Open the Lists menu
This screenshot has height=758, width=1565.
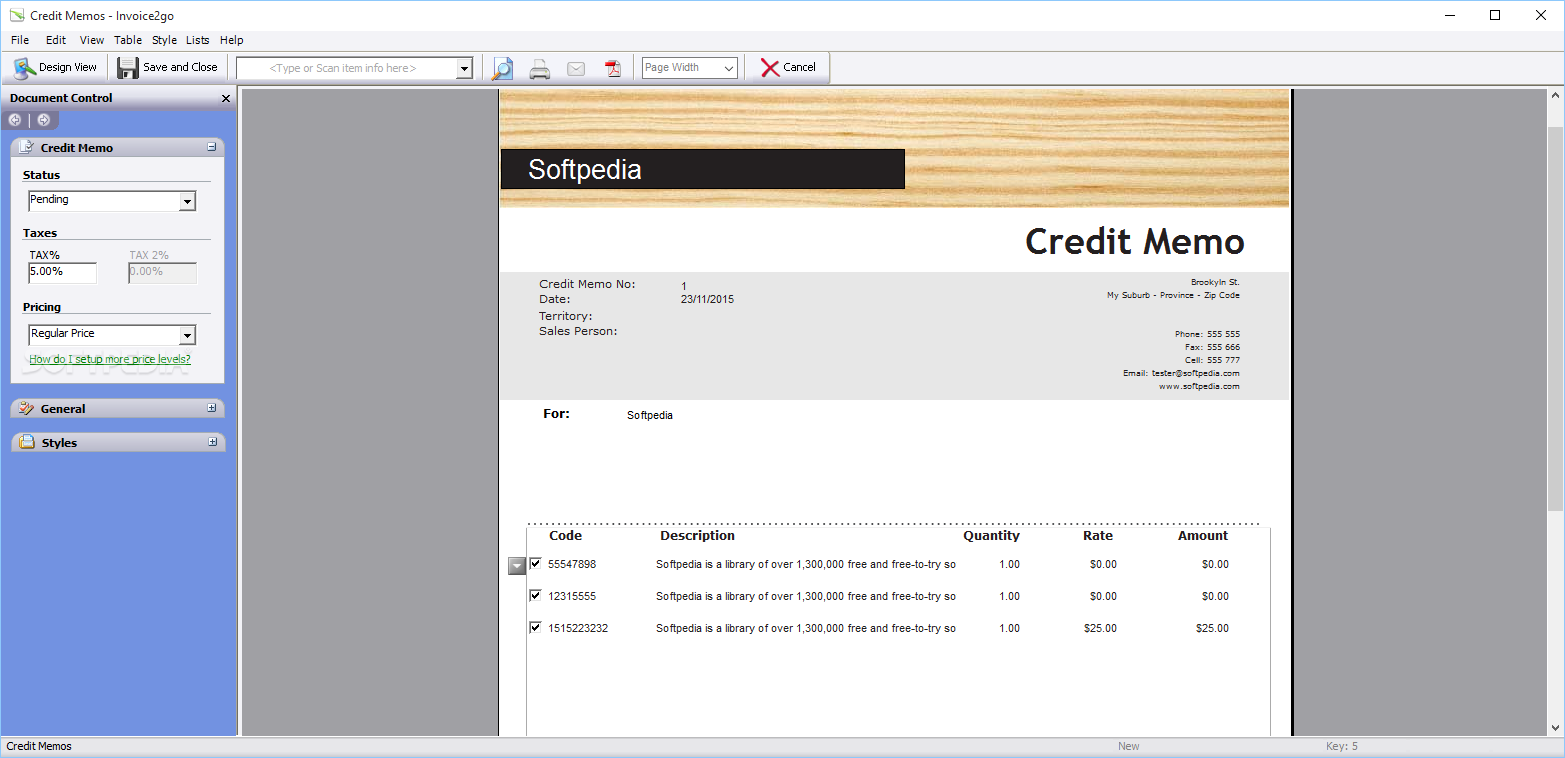(x=198, y=40)
